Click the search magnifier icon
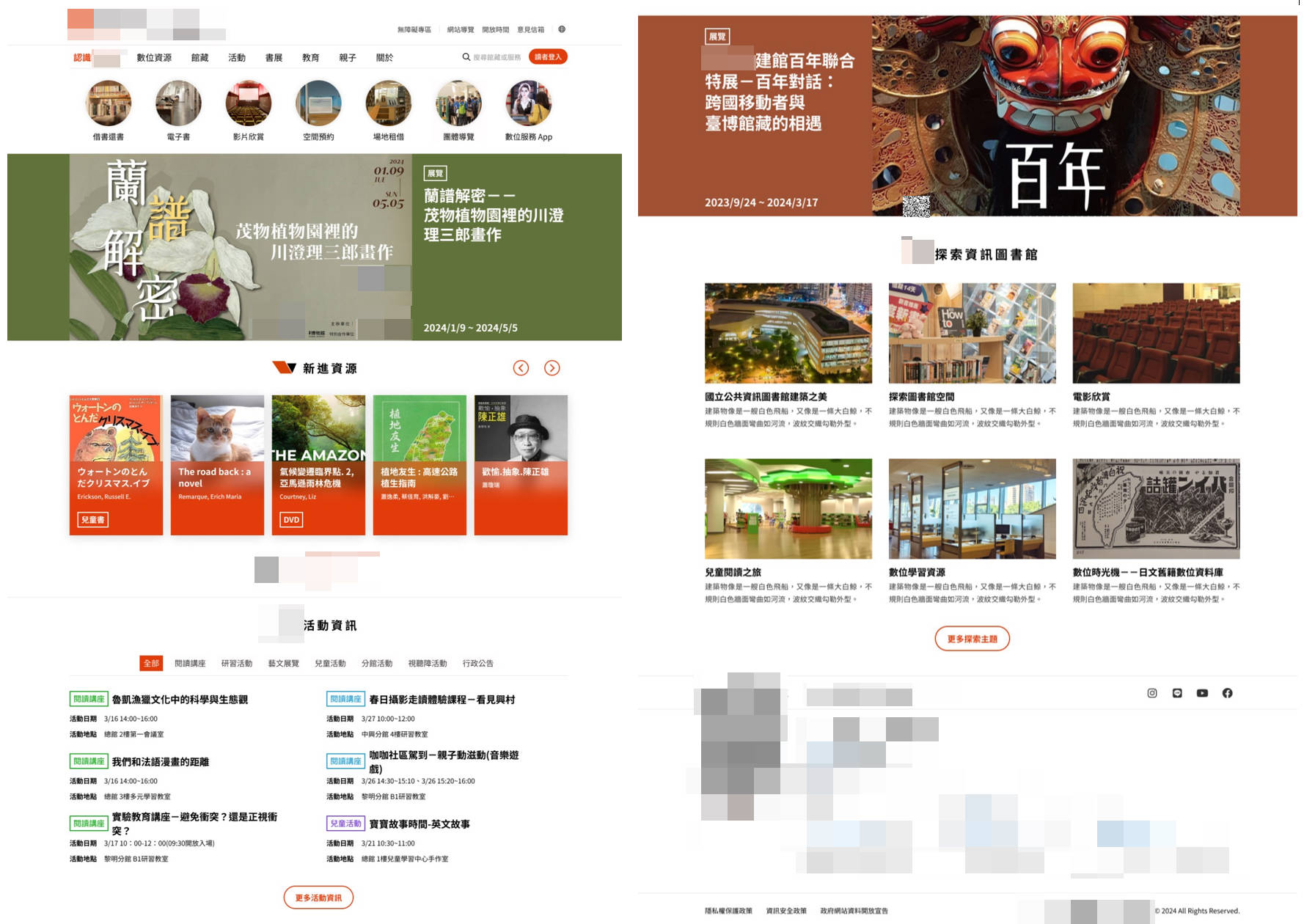 point(466,56)
